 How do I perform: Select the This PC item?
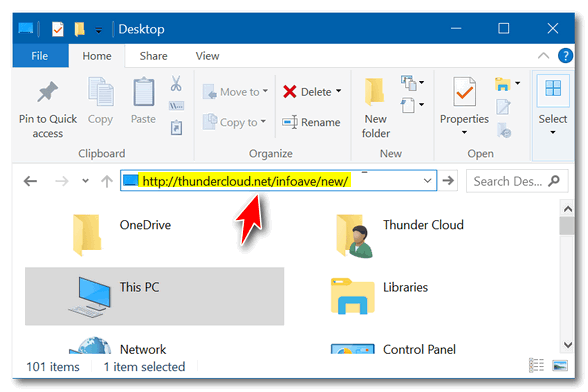(x=154, y=296)
